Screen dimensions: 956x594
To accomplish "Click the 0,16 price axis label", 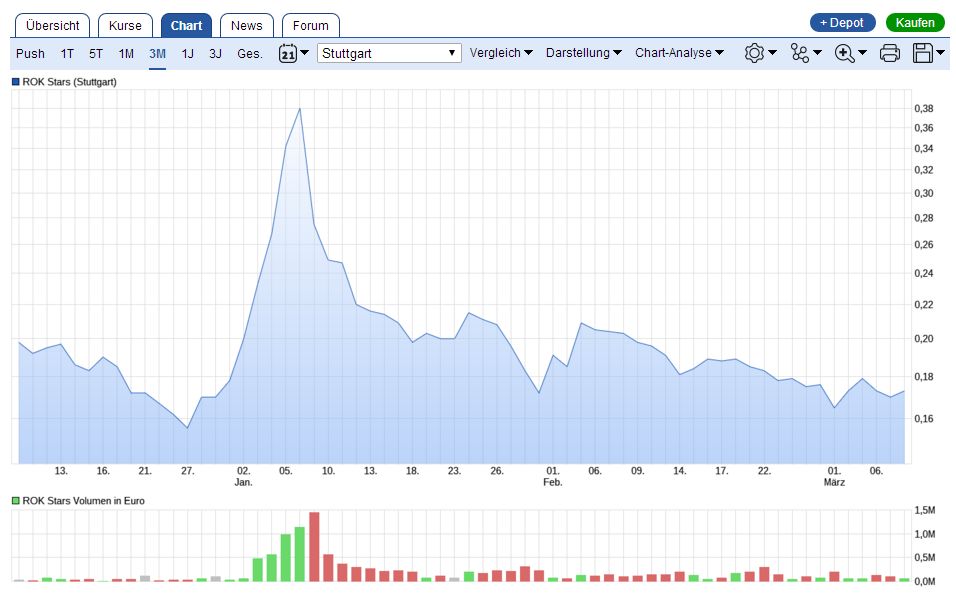I will coord(924,418).
